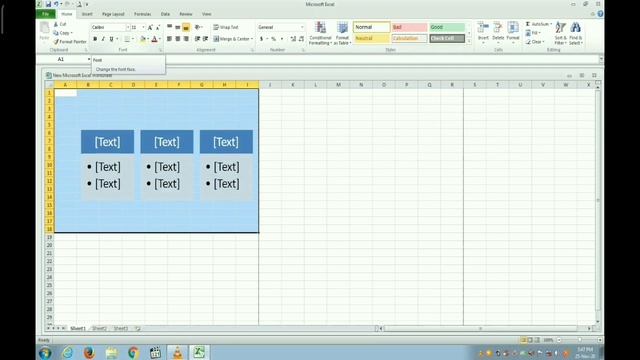640x360 pixels.
Task: Open Conditional Formatting menu
Action: (320, 33)
